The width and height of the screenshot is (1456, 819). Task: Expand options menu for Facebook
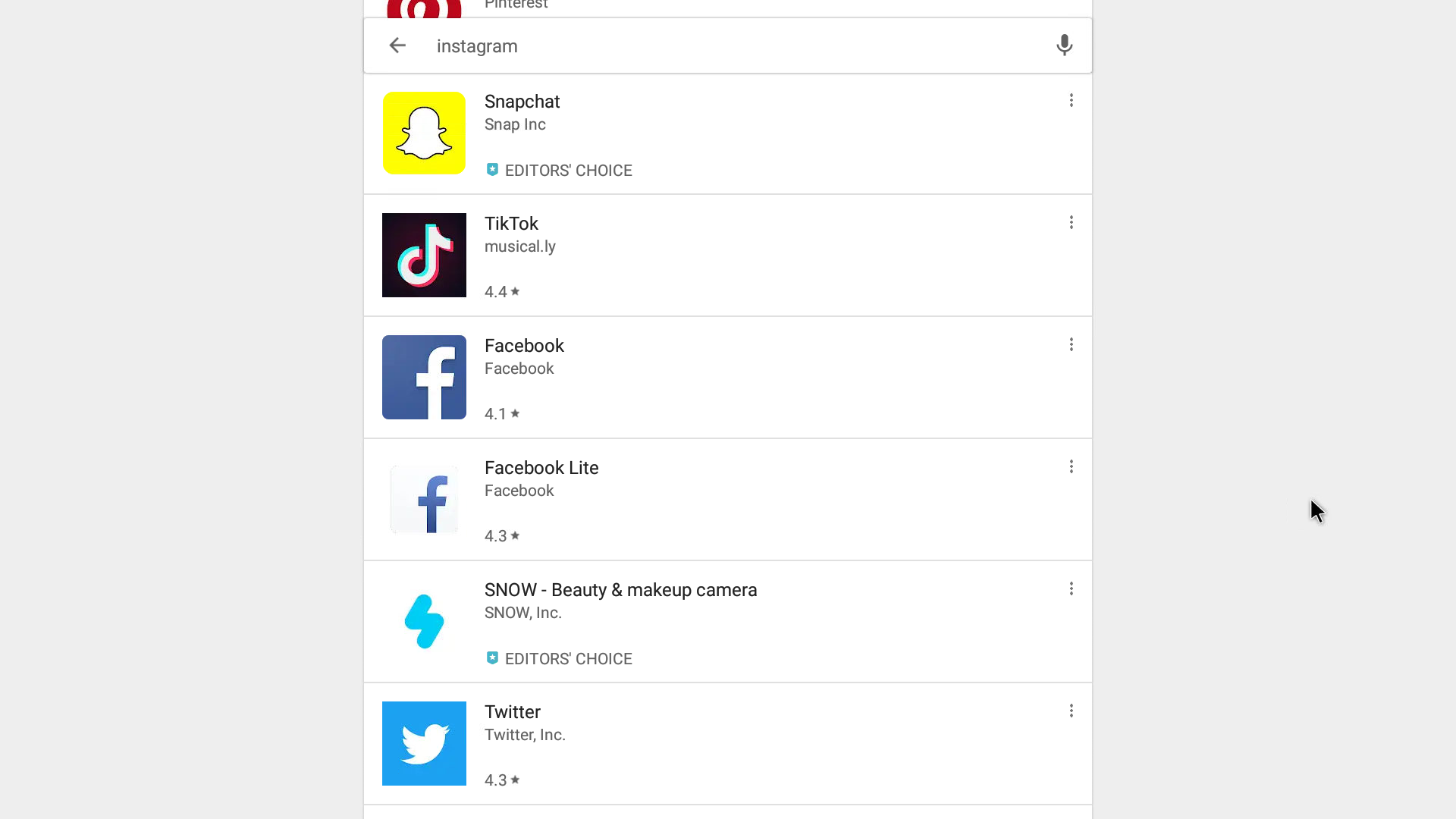coord(1071,344)
